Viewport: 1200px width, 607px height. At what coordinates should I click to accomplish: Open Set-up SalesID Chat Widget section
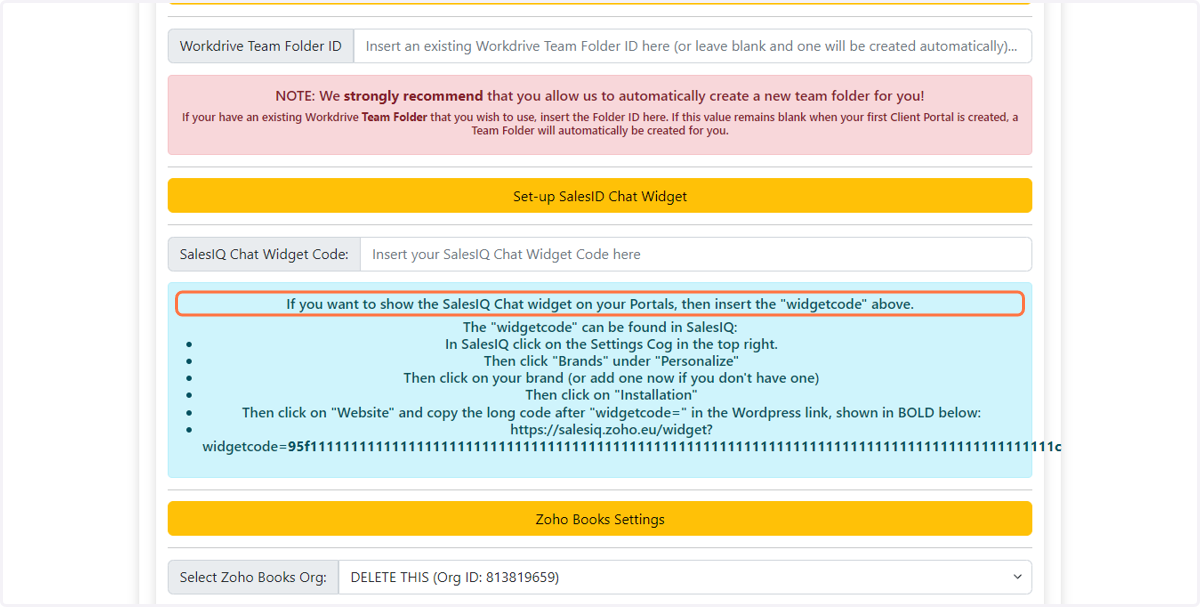pos(600,196)
